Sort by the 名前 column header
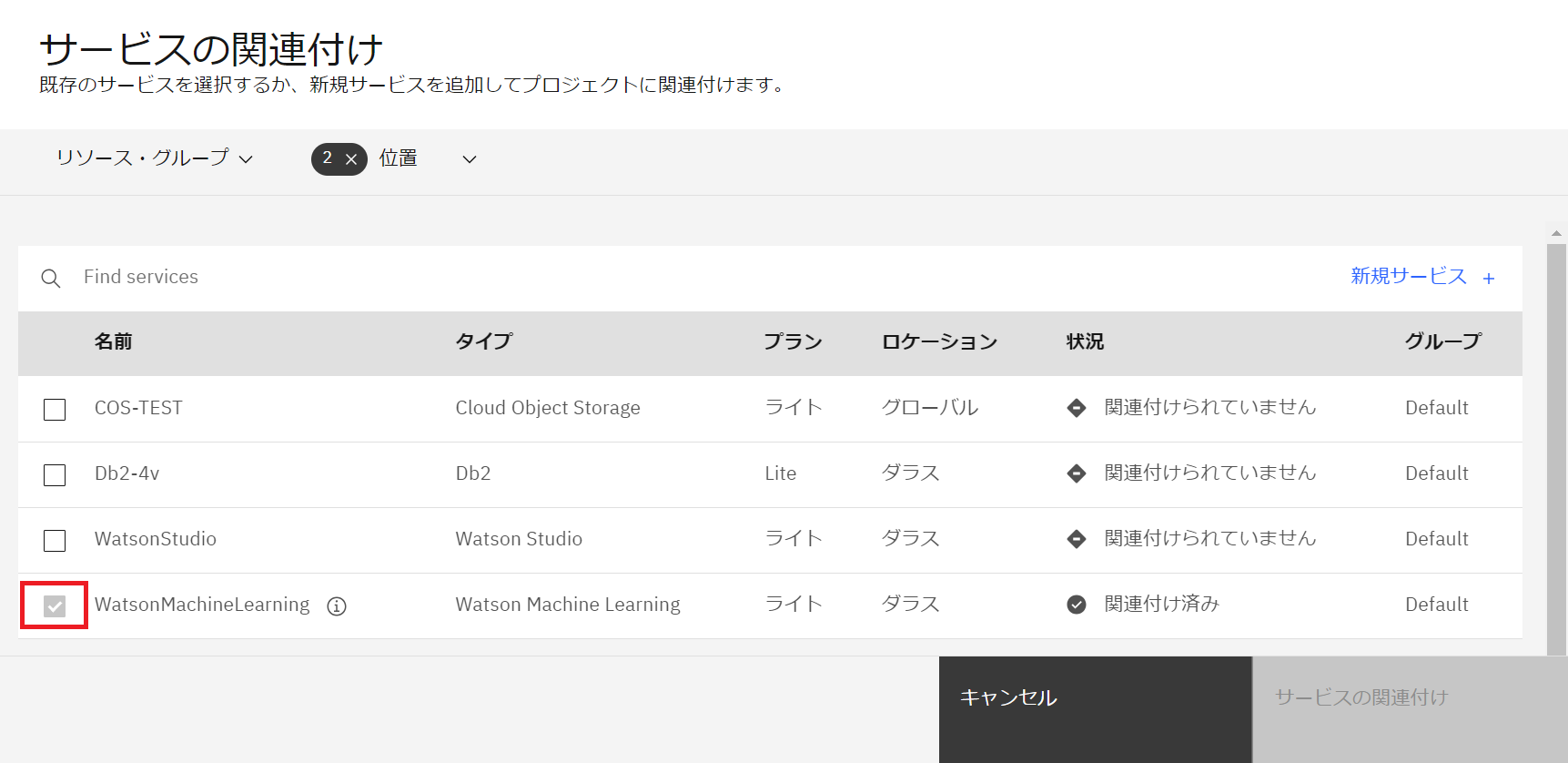The image size is (1568, 763). pos(114,341)
